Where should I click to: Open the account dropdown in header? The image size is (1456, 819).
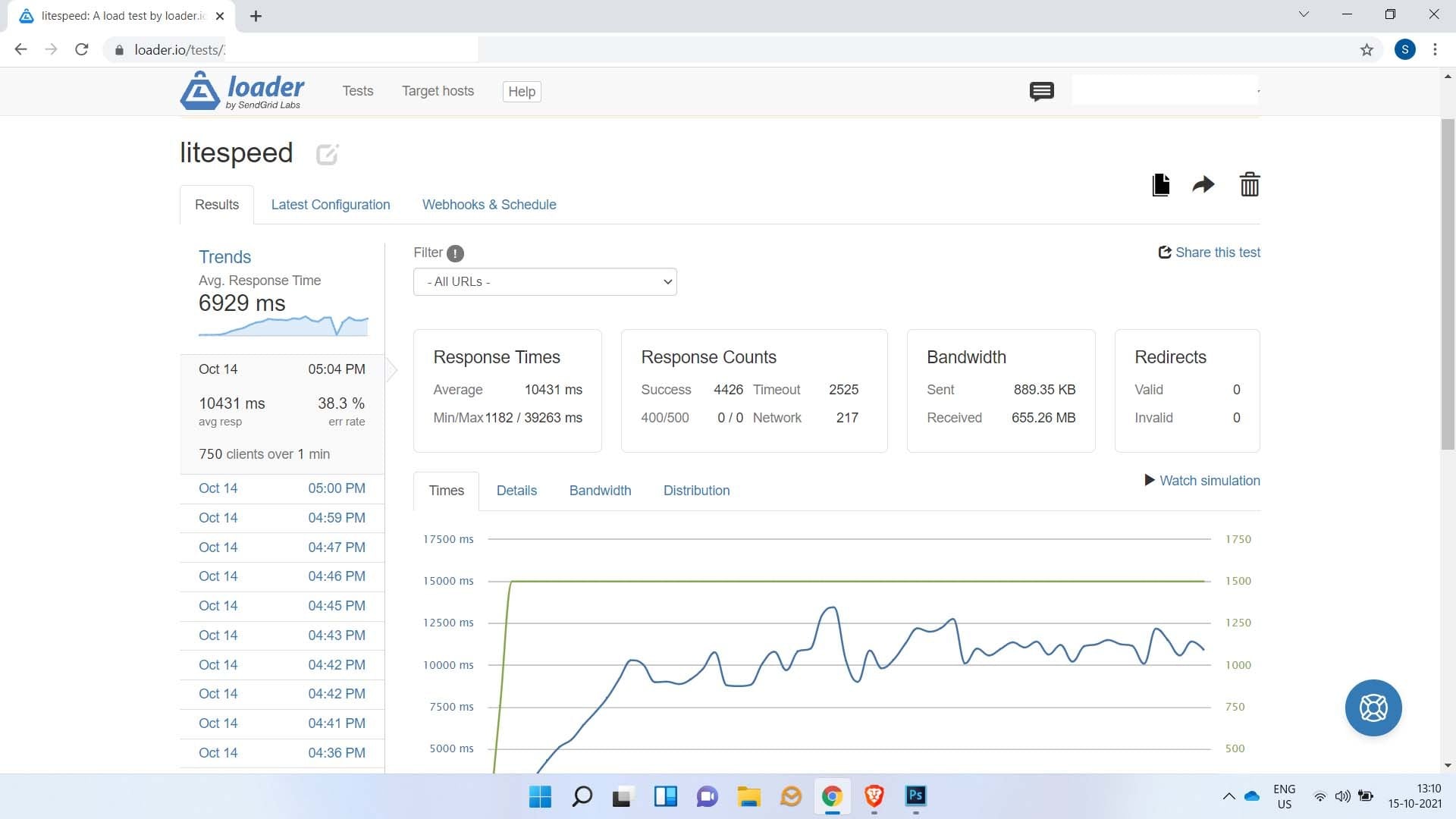click(1166, 91)
